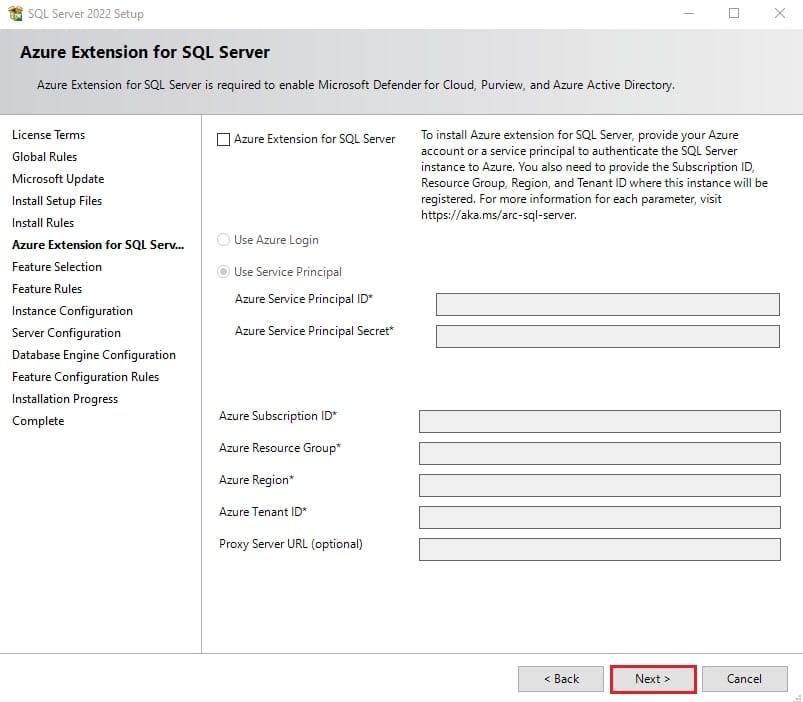Click the page heading Azure Extension for SQL Server
803x702 pixels.
click(145, 52)
